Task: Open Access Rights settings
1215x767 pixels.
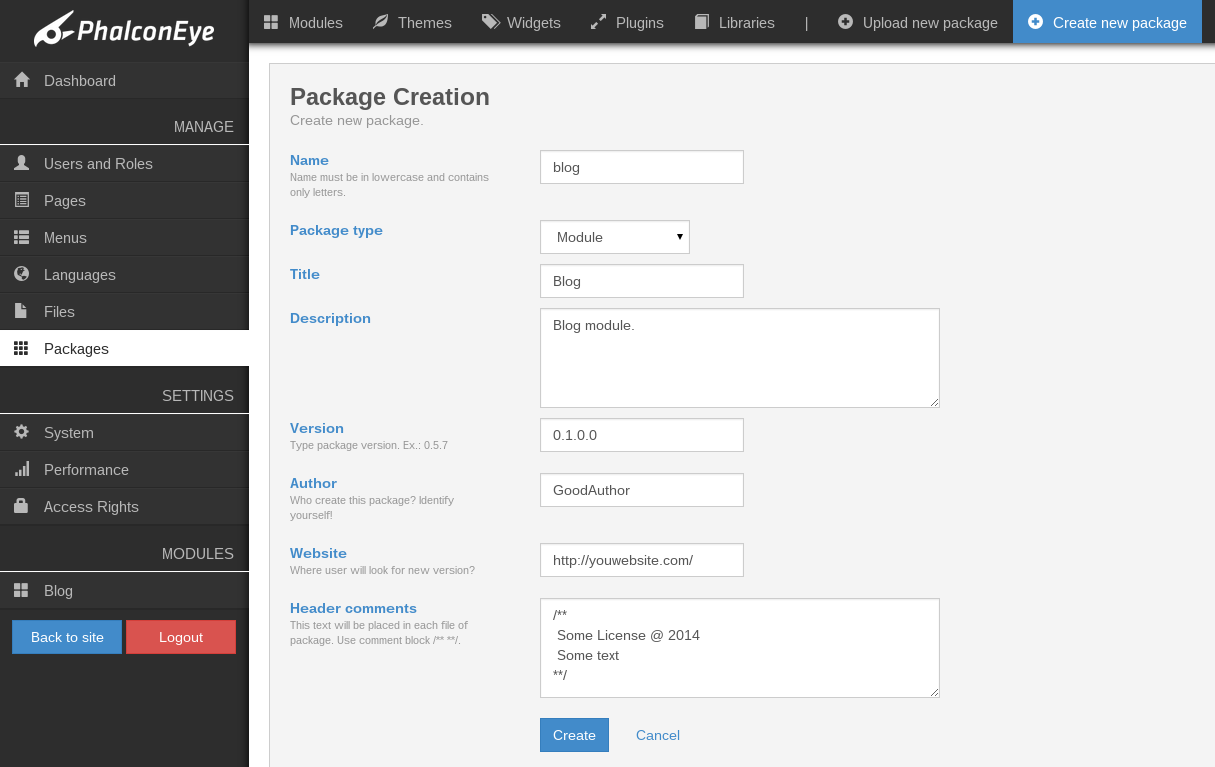Action: [124, 506]
